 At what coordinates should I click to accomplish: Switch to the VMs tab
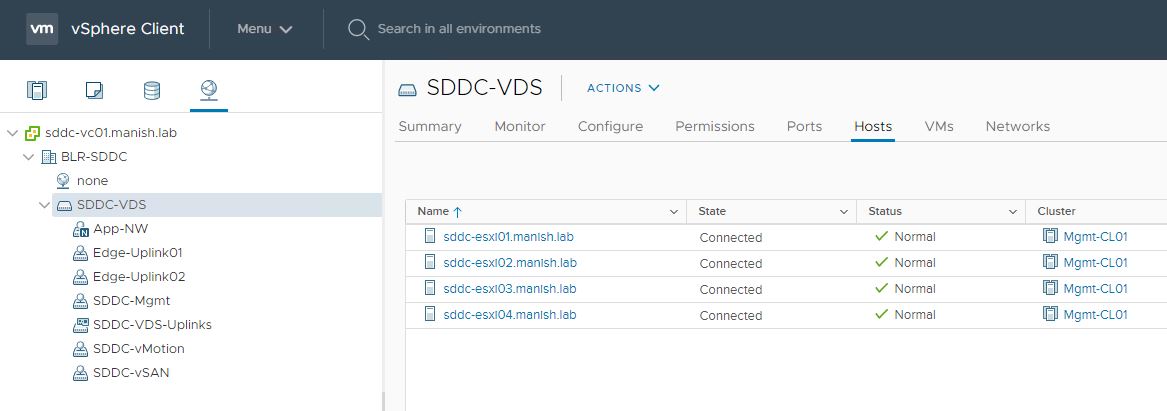click(x=939, y=127)
